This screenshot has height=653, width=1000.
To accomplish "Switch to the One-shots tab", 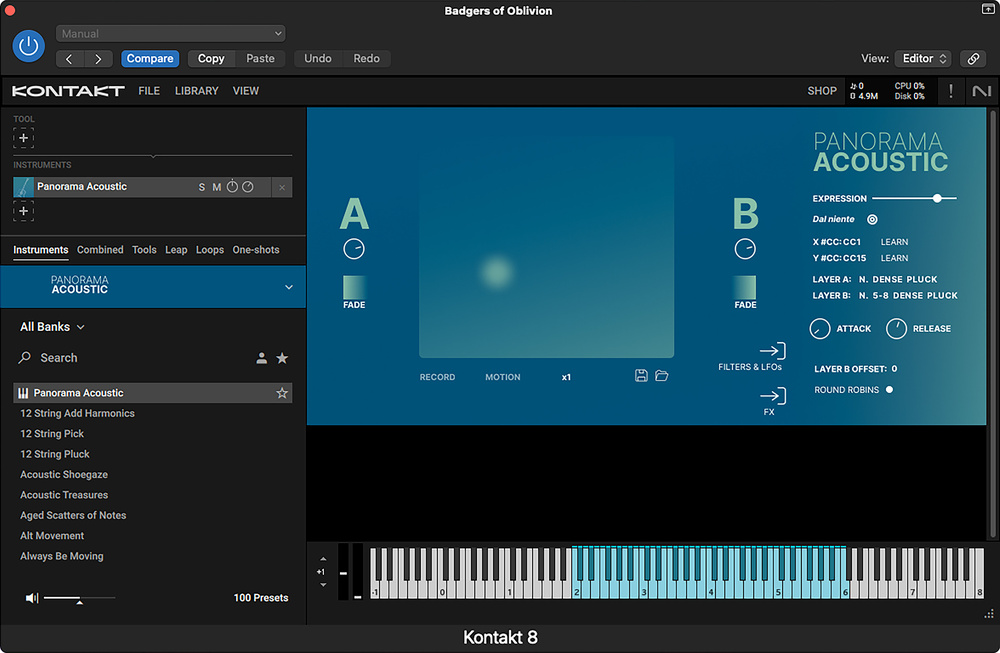I will 256,249.
